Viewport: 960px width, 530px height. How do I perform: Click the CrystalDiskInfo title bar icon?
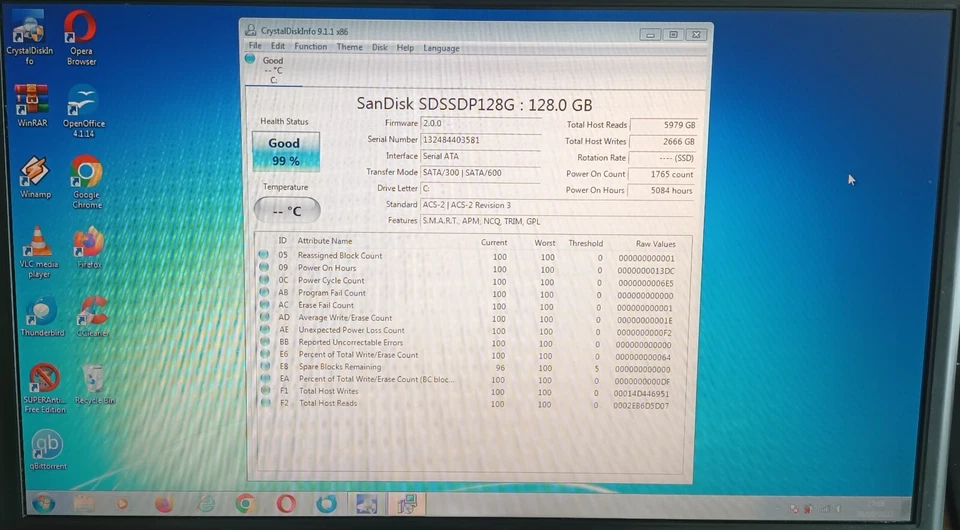coord(250,30)
